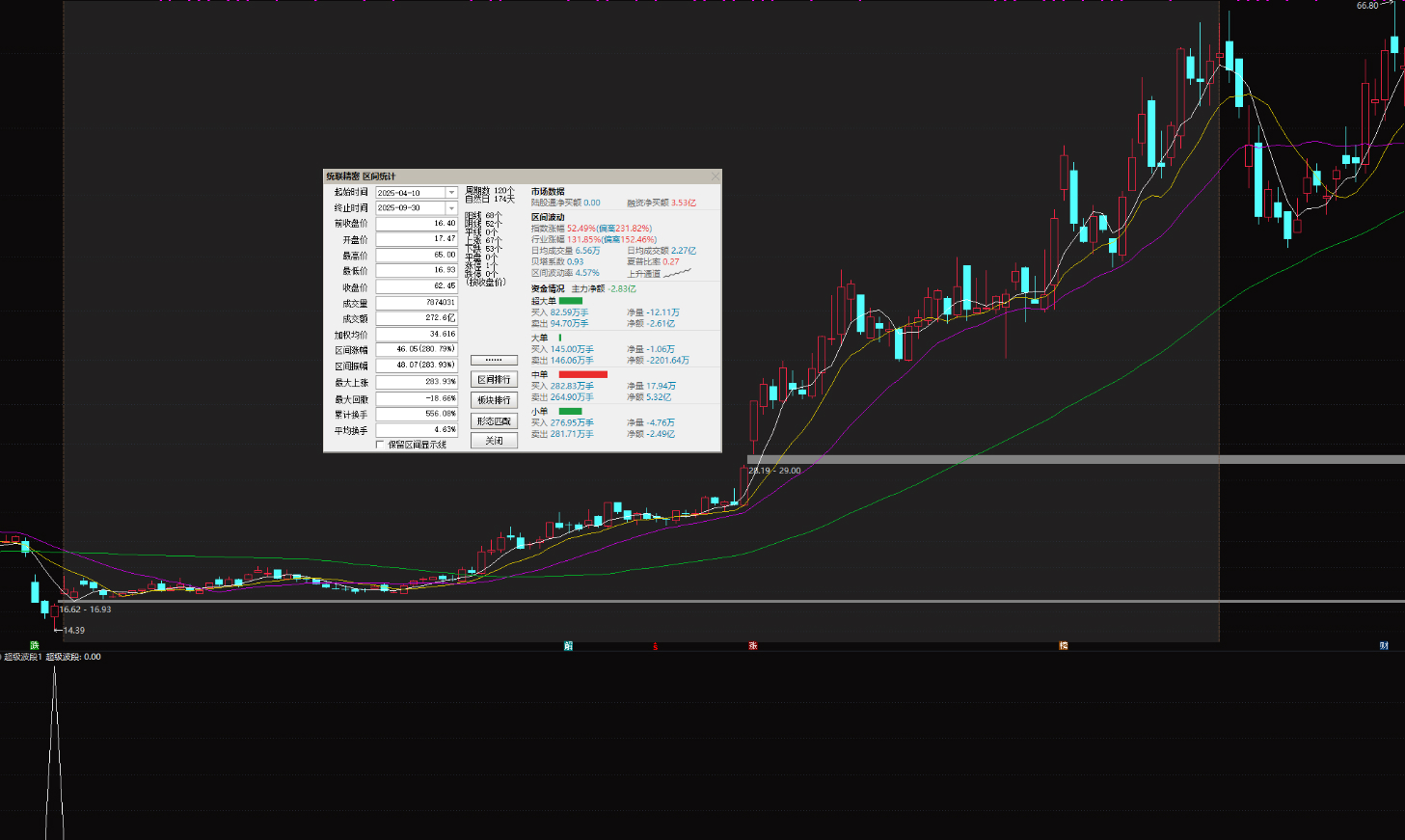Click the 超级波段1 indicator label

click(23, 657)
